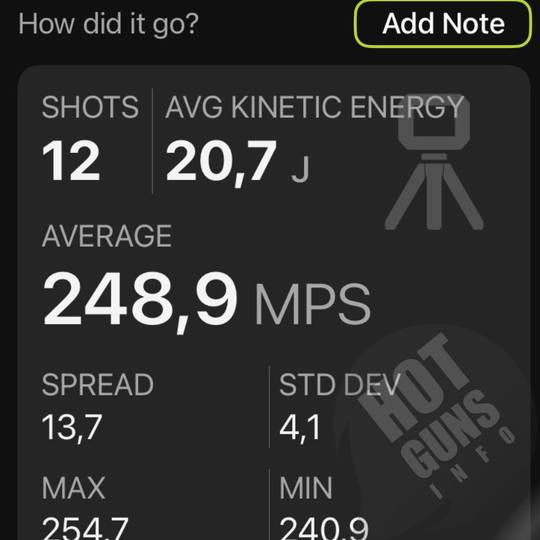
Task: Select the AVG KINETIC ENERGY label
Action: (x=314, y=107)
